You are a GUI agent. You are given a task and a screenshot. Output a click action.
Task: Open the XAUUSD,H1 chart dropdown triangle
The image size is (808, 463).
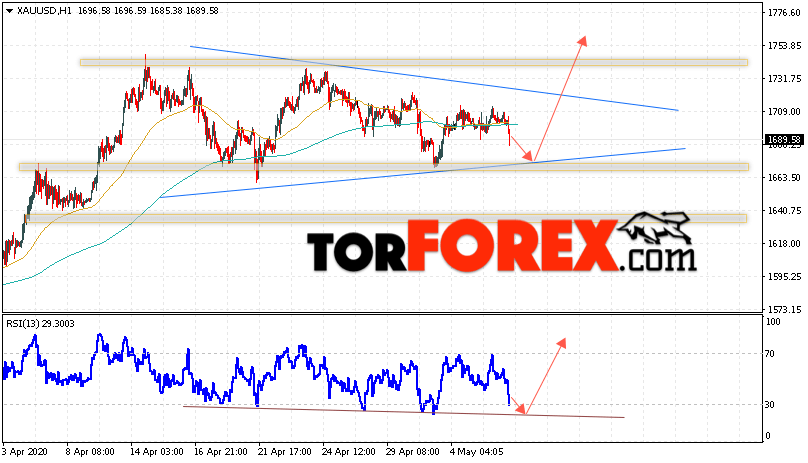click(9, 11)
